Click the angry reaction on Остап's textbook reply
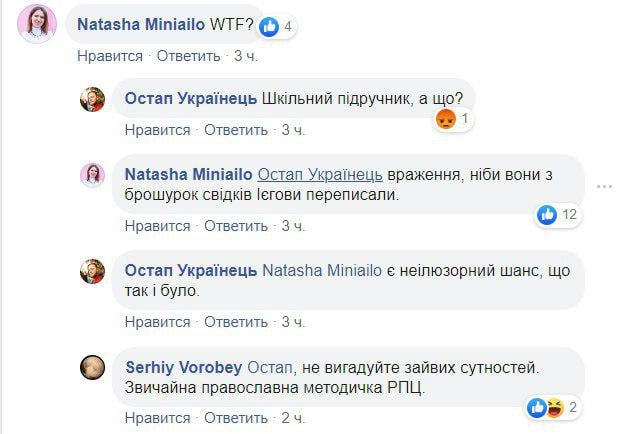 446,121
